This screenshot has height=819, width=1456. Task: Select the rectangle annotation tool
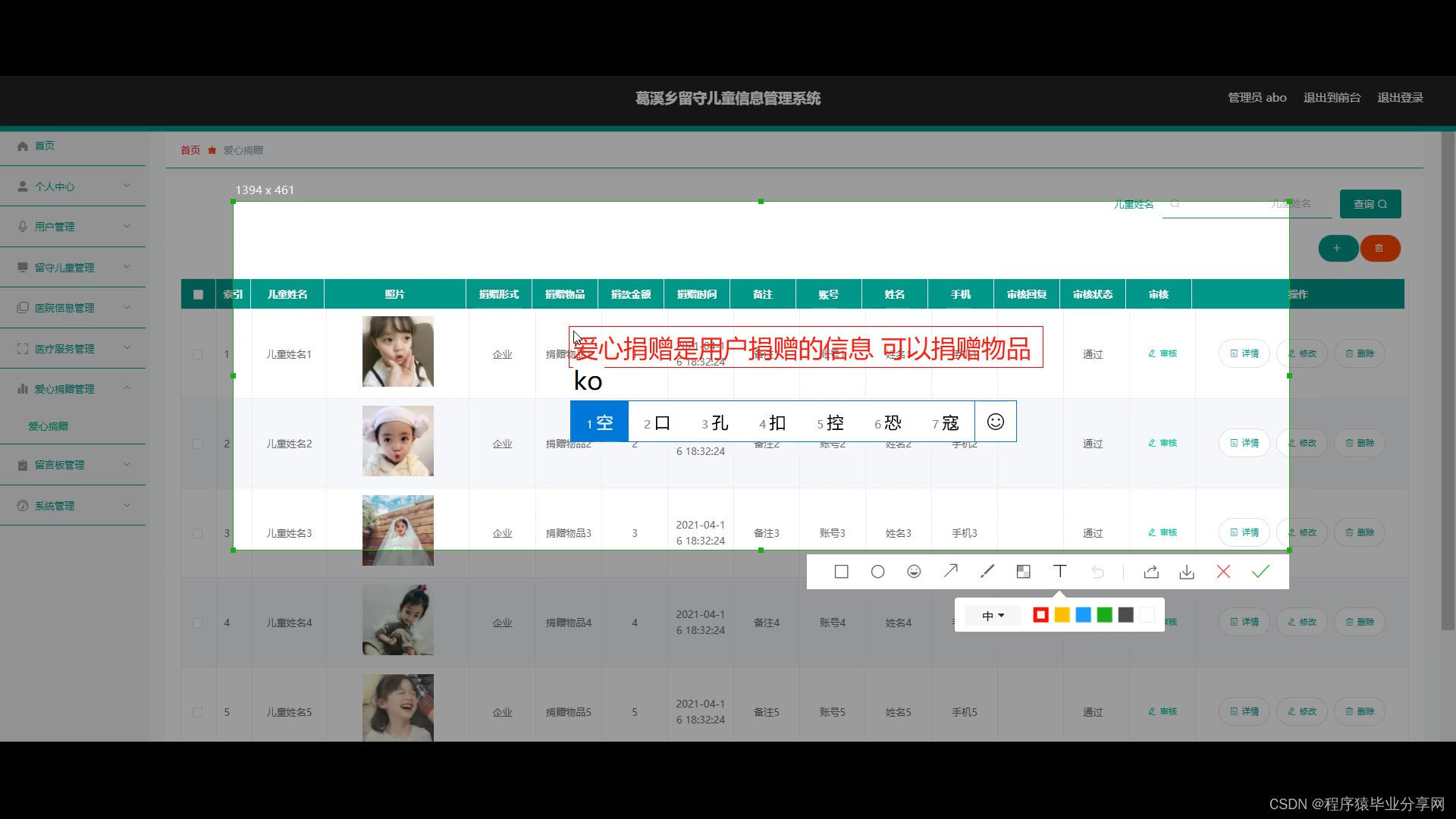click(841, 572)
